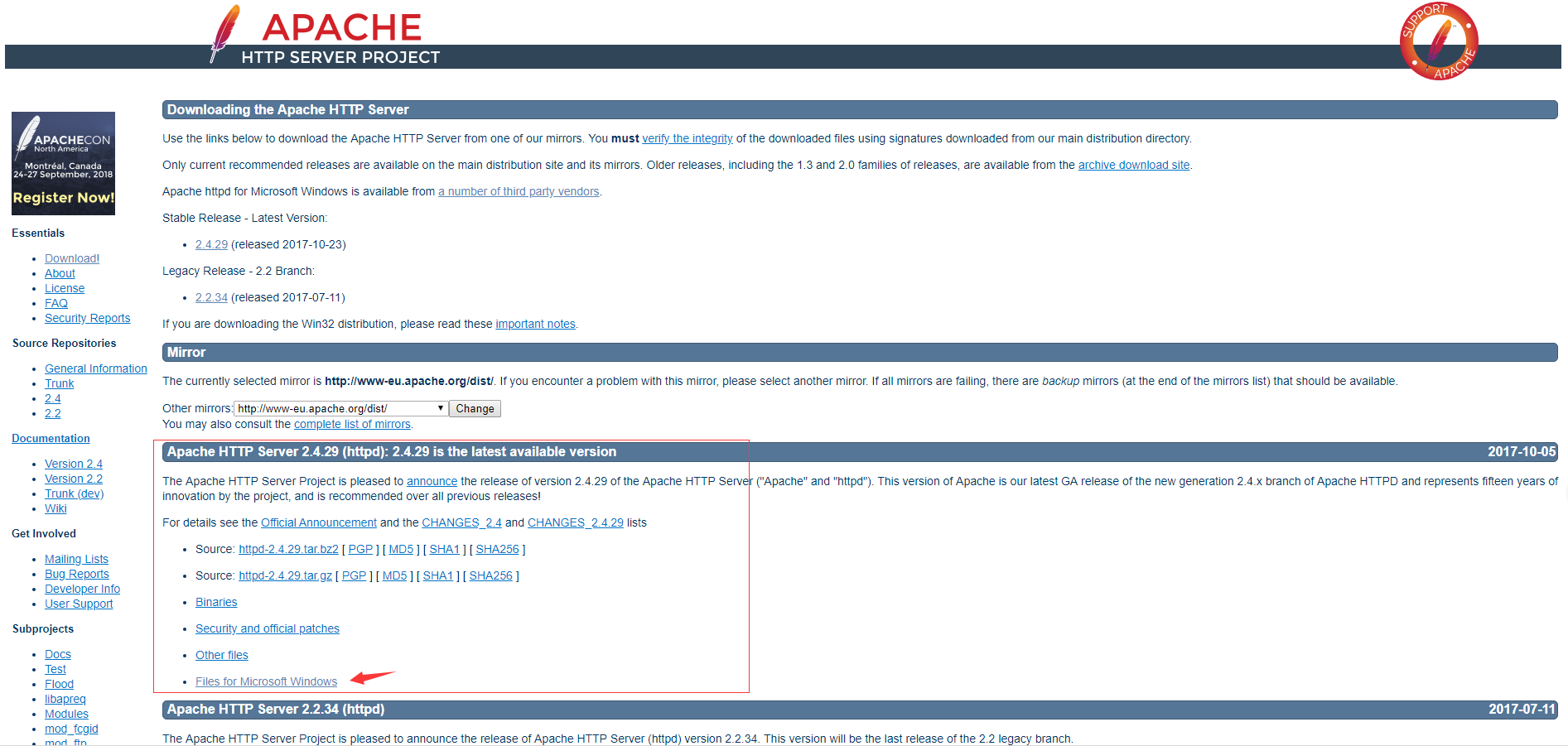This screenshot has width=1568, height=746.
Task: Open Docs subproject link
Action: click(x=58, y=654)
